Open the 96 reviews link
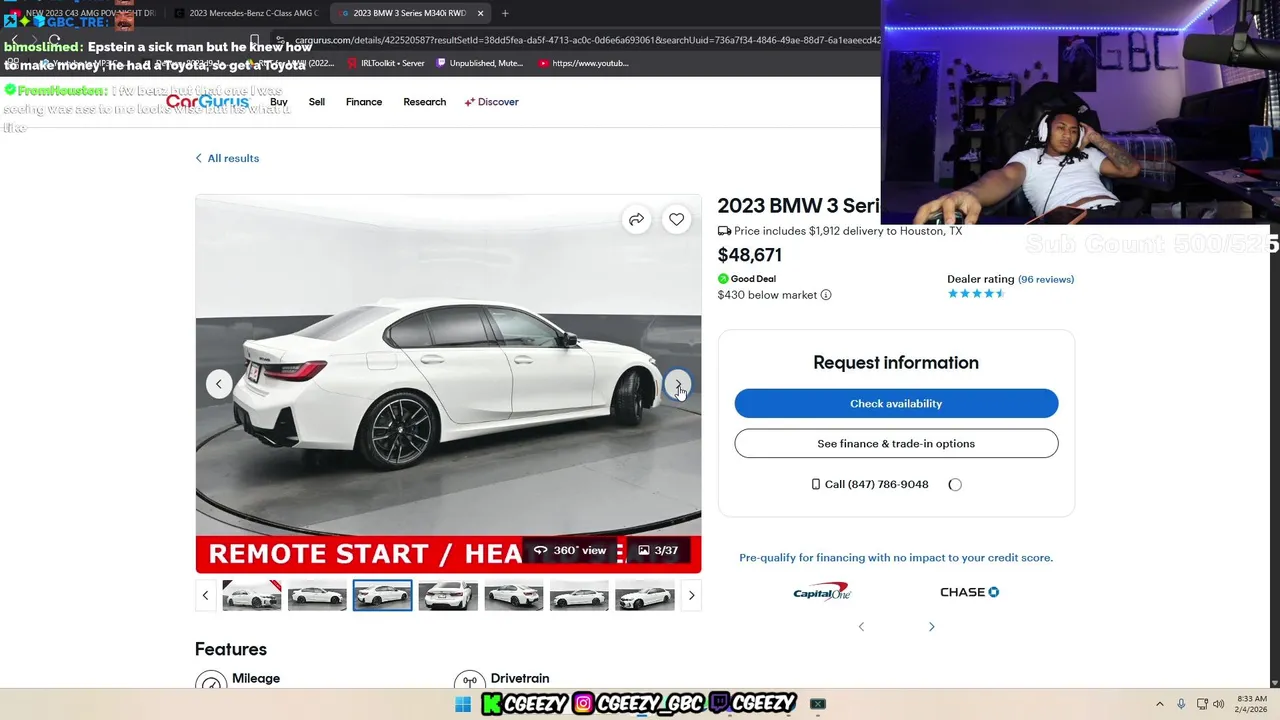The height and width of the screenshot is (720, 1280). pyautogui.click(x=1046, y=279)
